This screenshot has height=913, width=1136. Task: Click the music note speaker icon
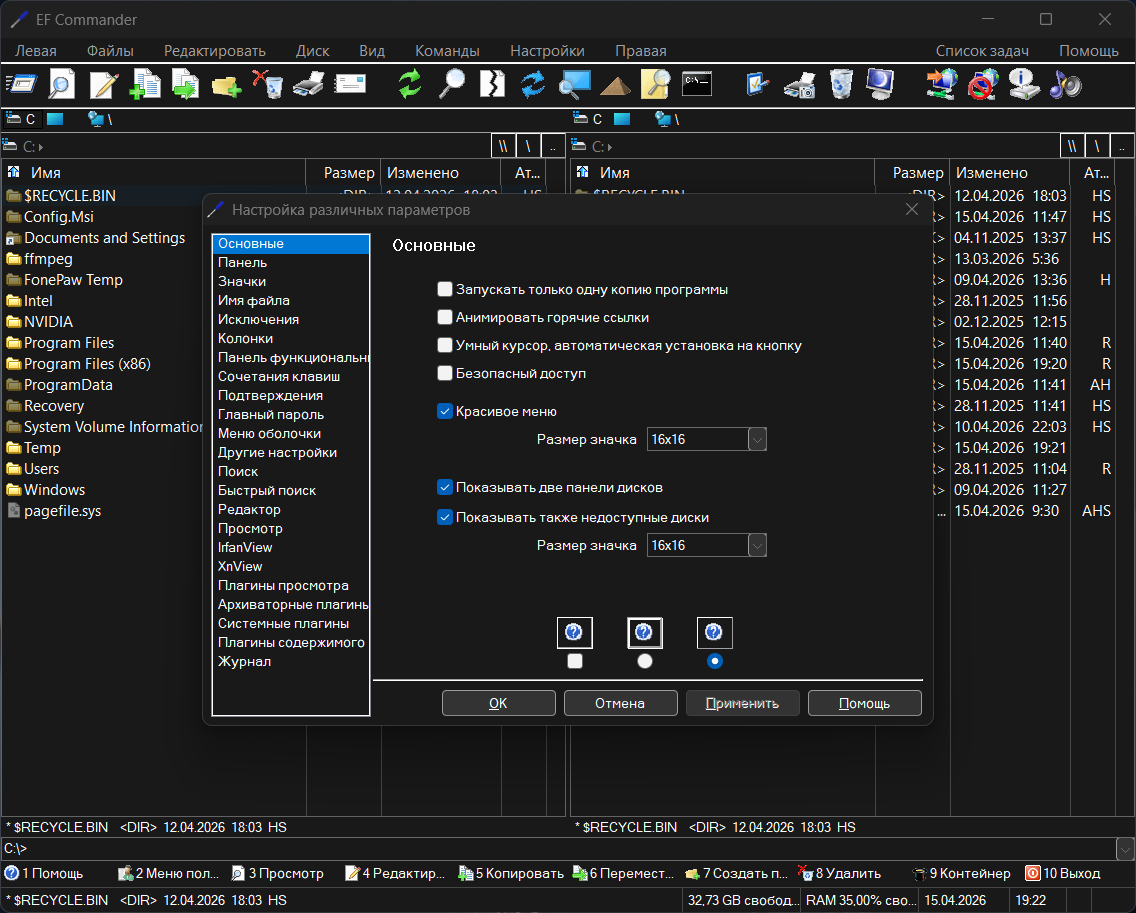pos(1066,84)
